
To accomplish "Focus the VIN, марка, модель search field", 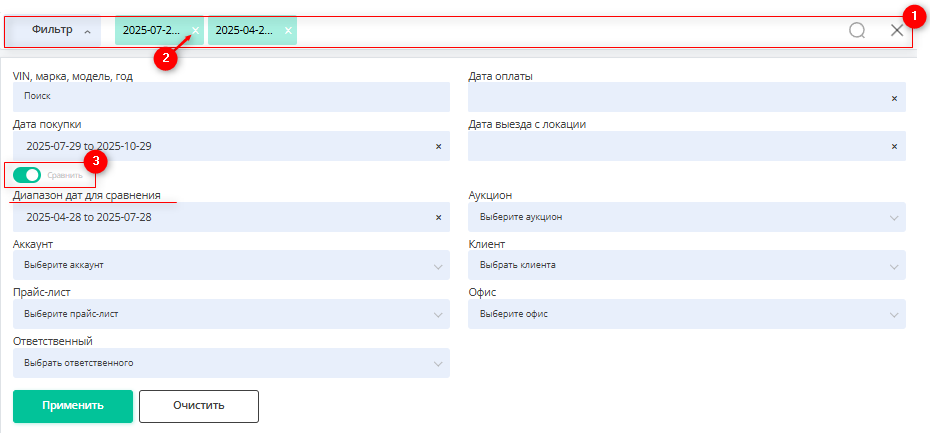I will [231, 97].
